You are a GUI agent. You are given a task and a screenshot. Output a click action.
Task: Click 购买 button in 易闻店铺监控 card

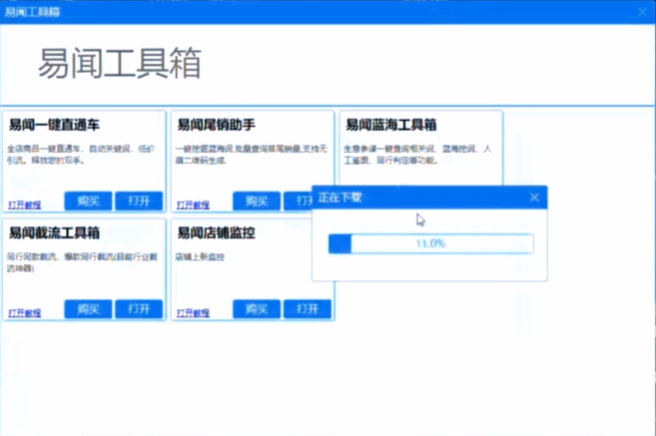(256, 309)
